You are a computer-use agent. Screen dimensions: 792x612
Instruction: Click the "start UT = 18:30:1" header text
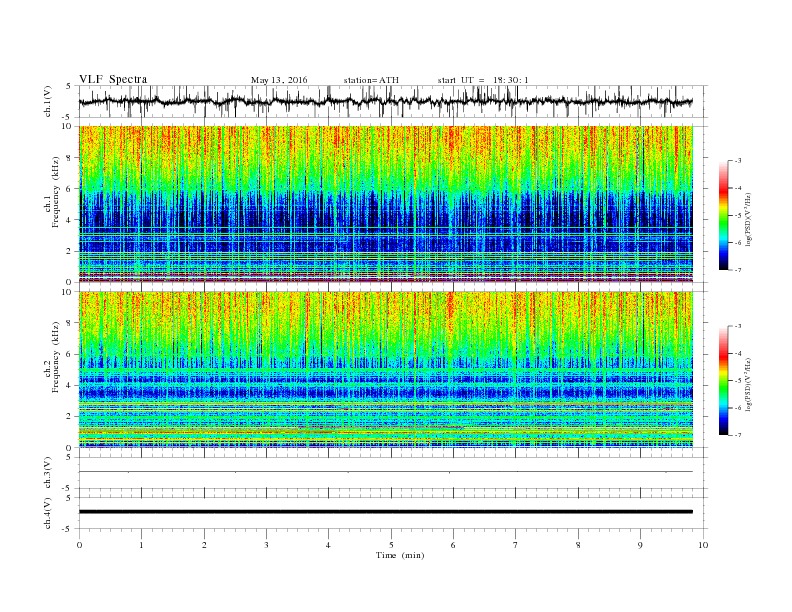483,80
